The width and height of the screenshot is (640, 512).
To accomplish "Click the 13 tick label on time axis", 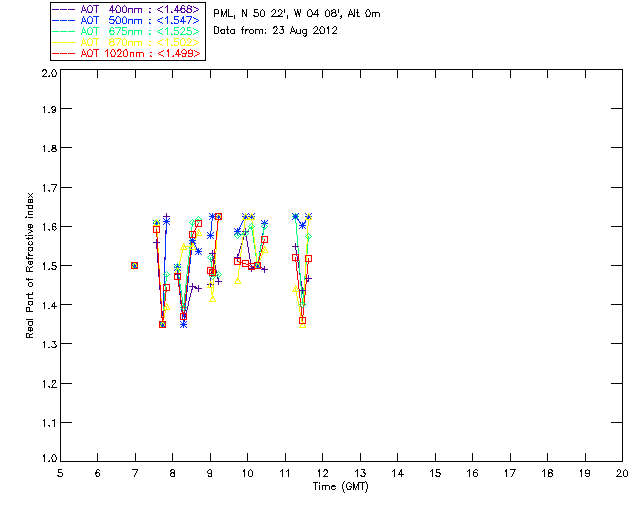I will 360,473.
